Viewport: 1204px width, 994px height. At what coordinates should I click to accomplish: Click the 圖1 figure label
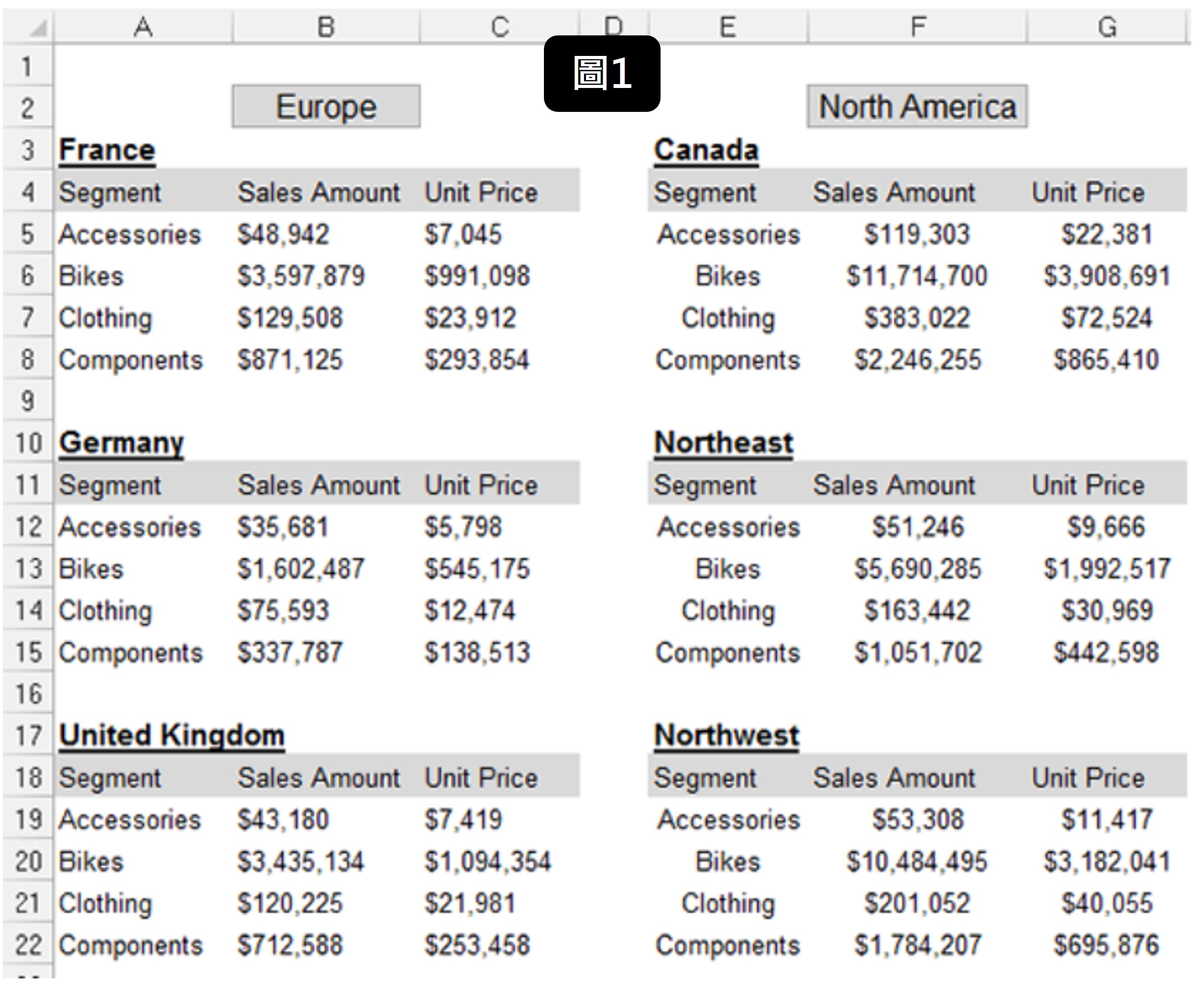click(602, 74)
